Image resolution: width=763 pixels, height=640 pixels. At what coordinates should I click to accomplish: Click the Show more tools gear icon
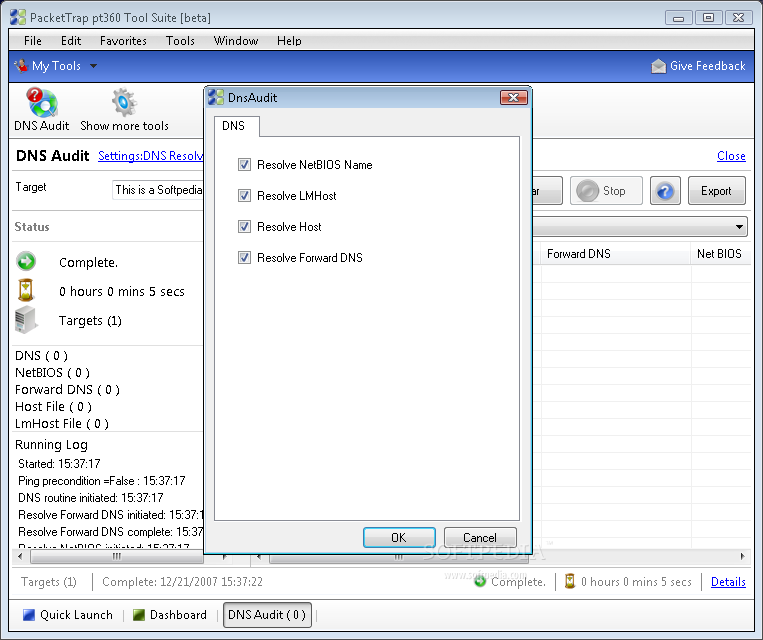coord(124,103)
